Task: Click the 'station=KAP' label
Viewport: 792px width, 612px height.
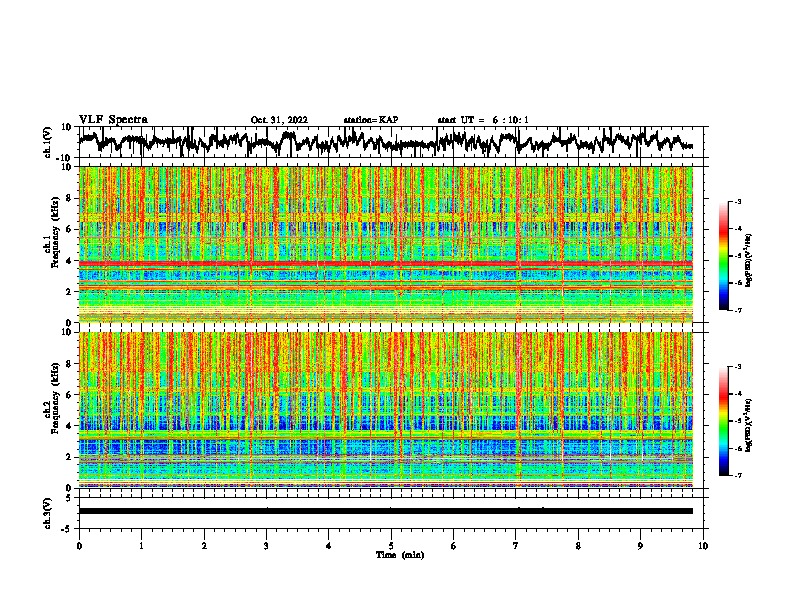Action: click(x=371, y=120)
